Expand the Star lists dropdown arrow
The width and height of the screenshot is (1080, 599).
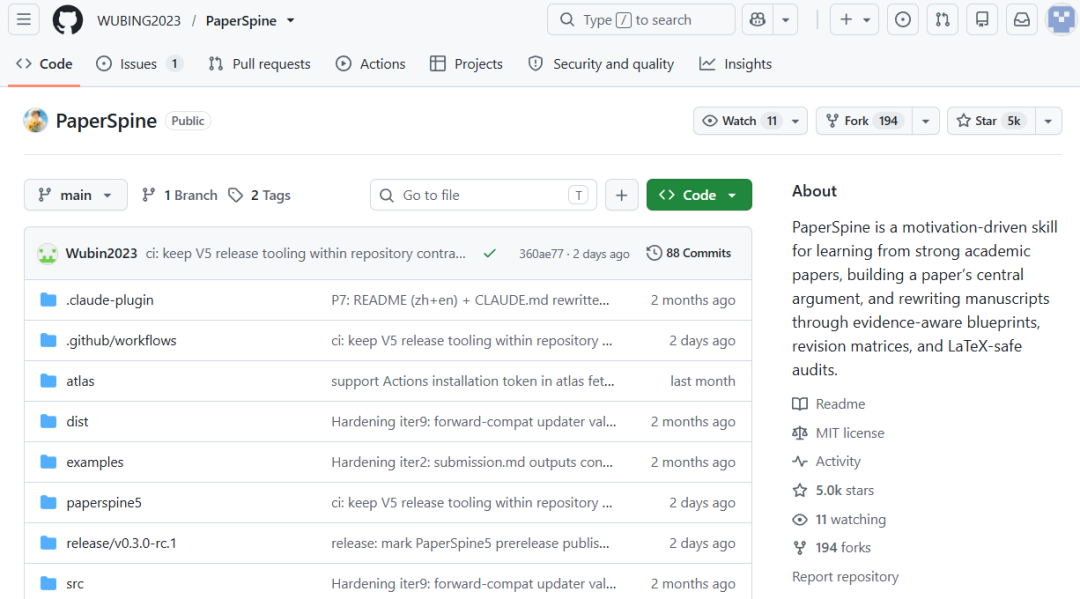coord(1048,121)
